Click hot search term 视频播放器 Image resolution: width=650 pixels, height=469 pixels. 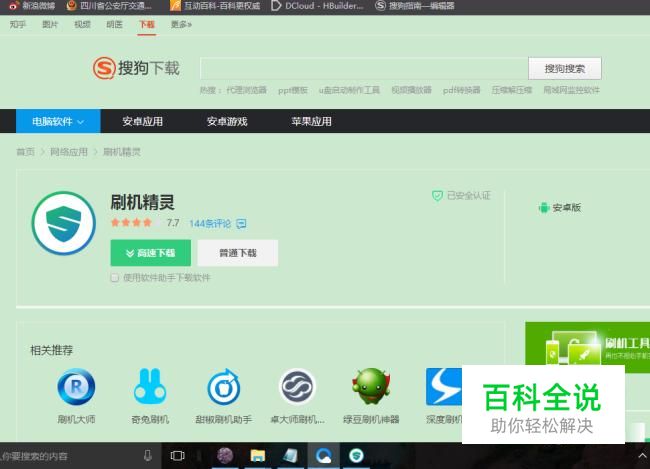pos(411,90)
